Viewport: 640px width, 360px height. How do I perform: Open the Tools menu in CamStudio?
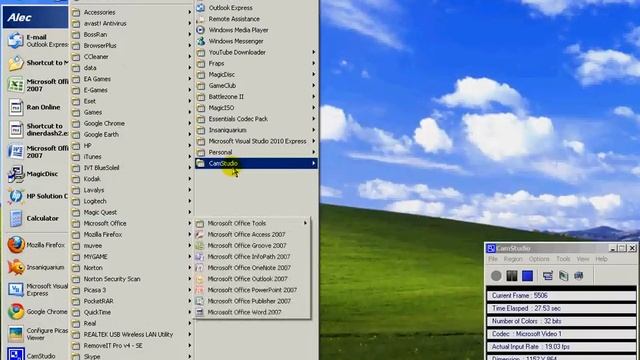(563, 259)
